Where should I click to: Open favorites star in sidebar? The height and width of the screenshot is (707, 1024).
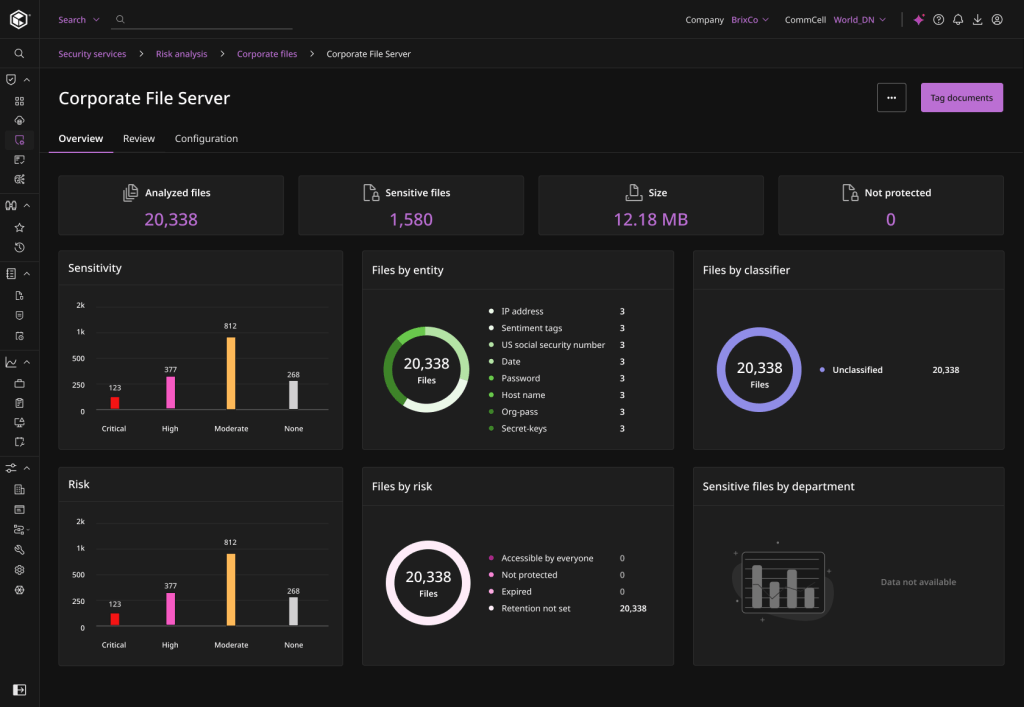(x=19, y=228)
